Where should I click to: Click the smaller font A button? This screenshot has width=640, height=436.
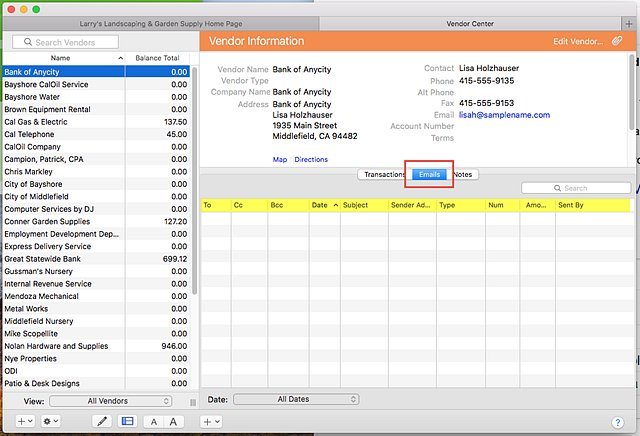(x=153, y=421)
